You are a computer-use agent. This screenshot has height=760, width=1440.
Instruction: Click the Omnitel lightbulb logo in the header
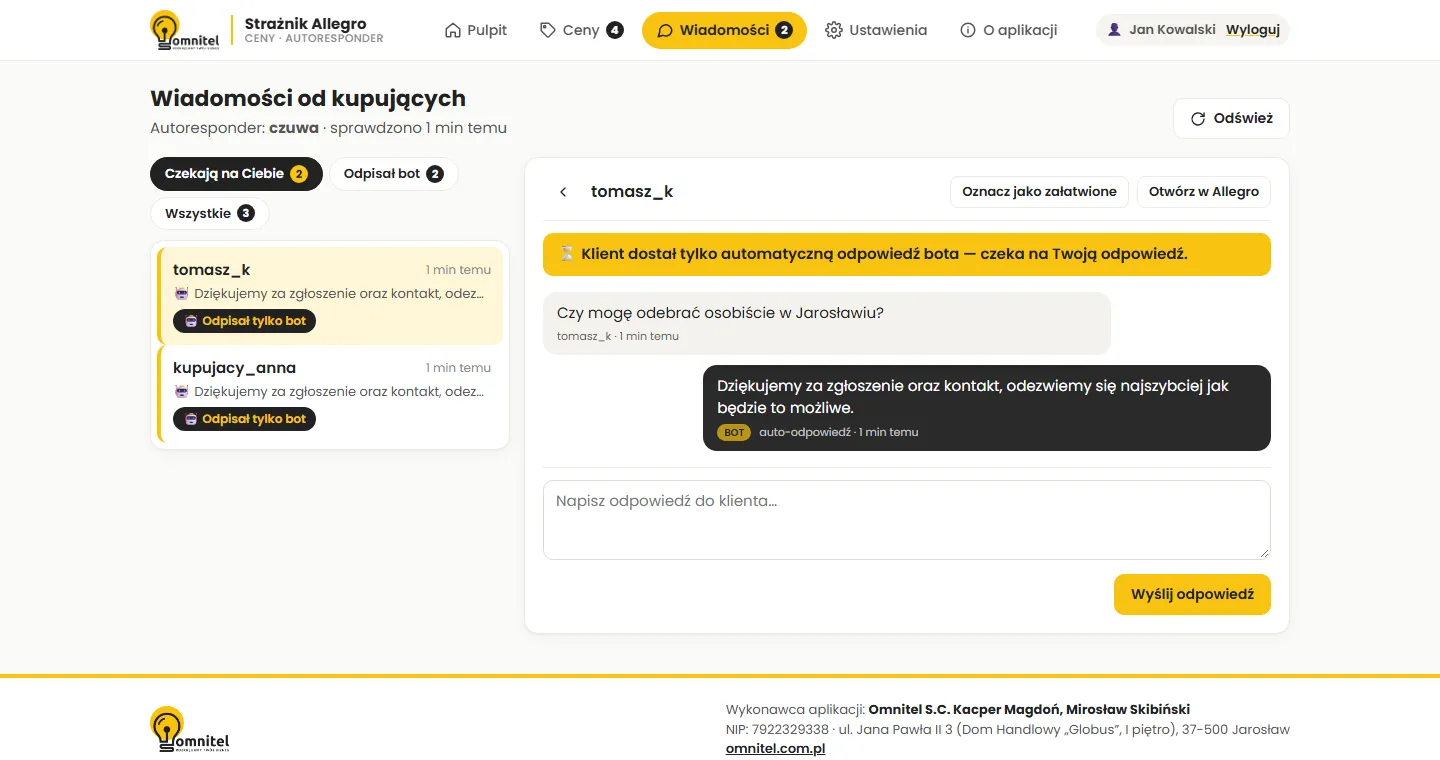184,30
